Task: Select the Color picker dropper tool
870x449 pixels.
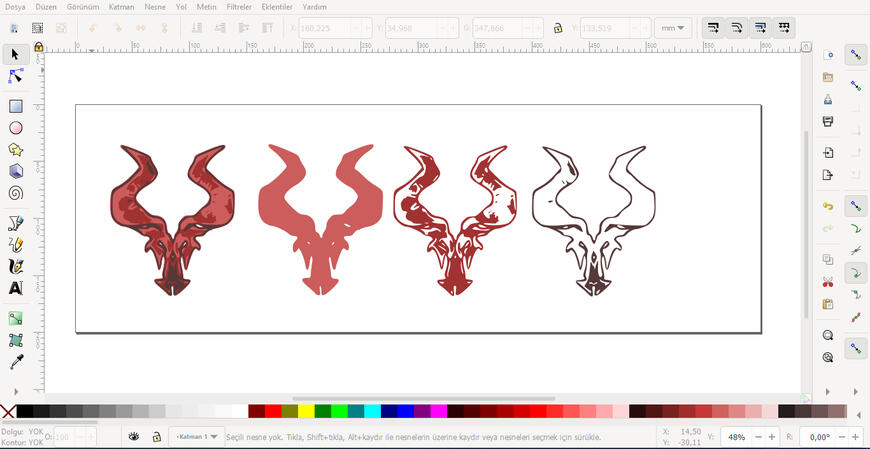Action: (15, 361)
